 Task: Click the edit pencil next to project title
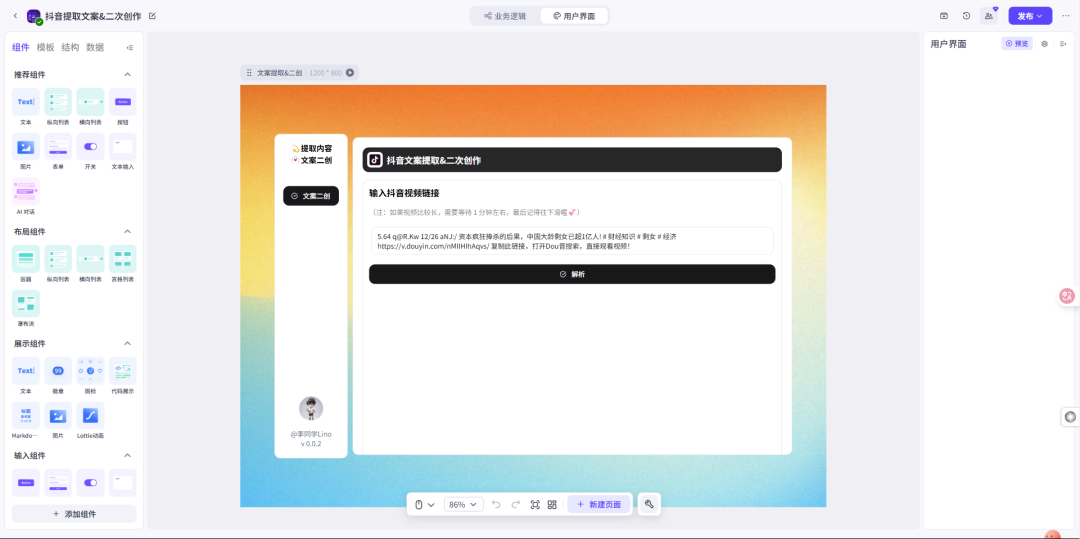(152, 16)
